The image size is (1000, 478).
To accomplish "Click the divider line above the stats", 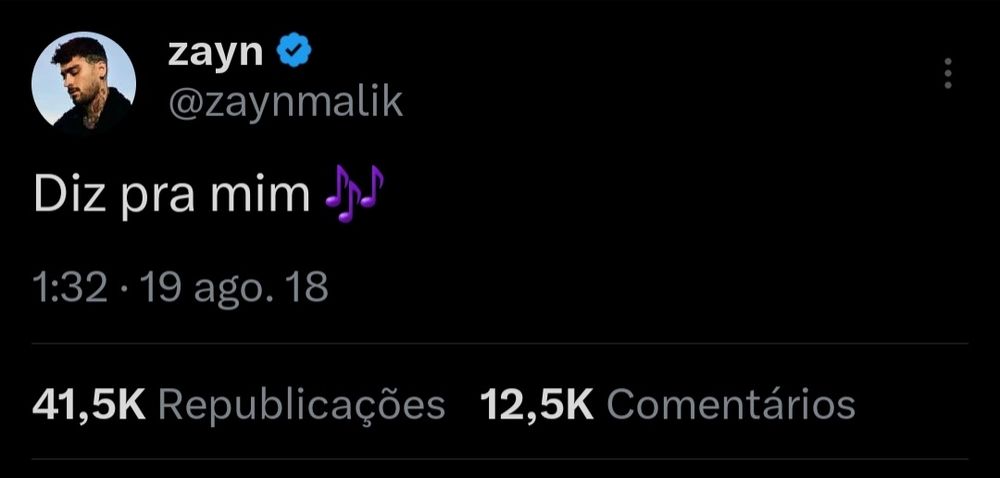I will coord(500,344).
